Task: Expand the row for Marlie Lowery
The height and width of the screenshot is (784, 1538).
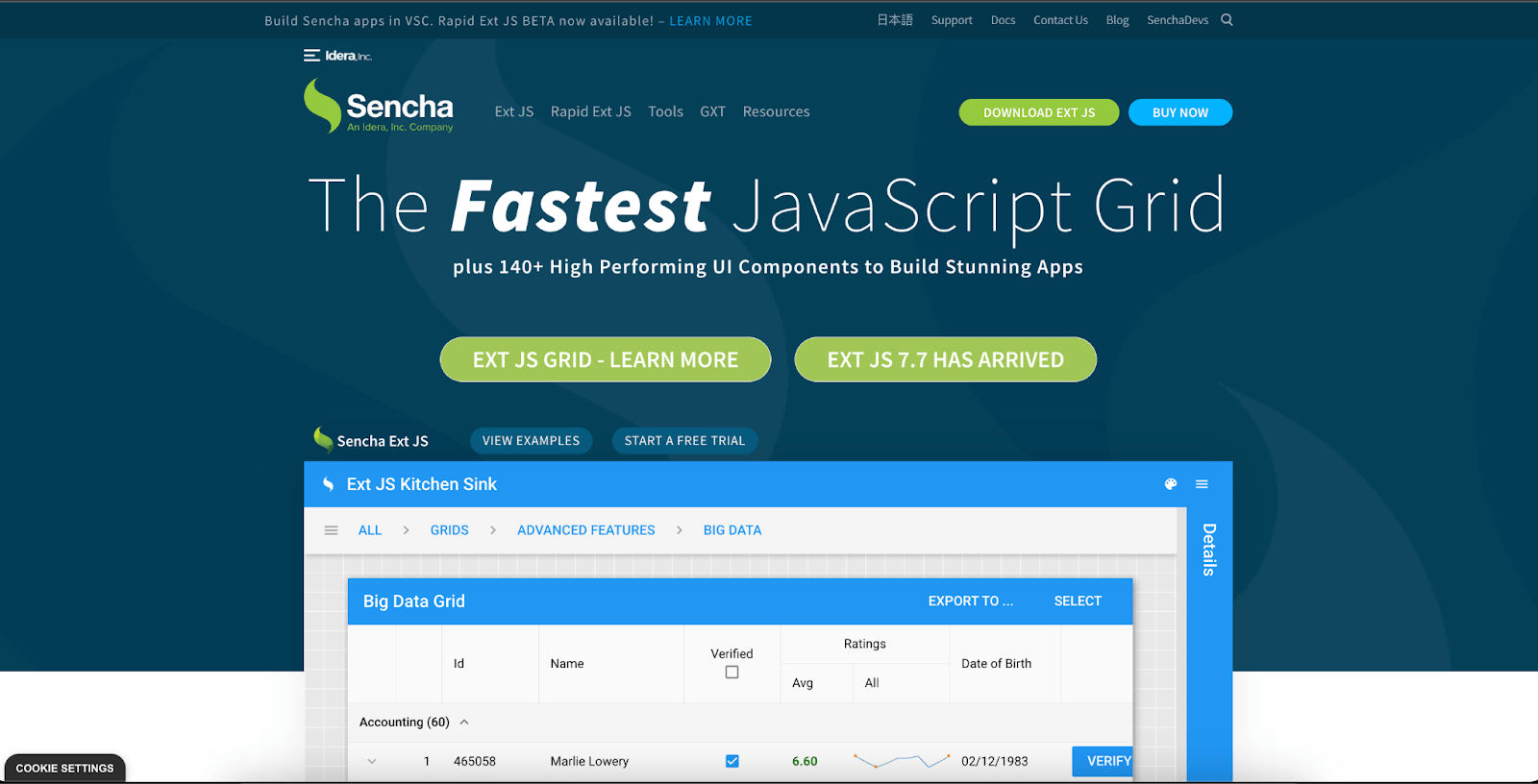Action: [372, 761]
